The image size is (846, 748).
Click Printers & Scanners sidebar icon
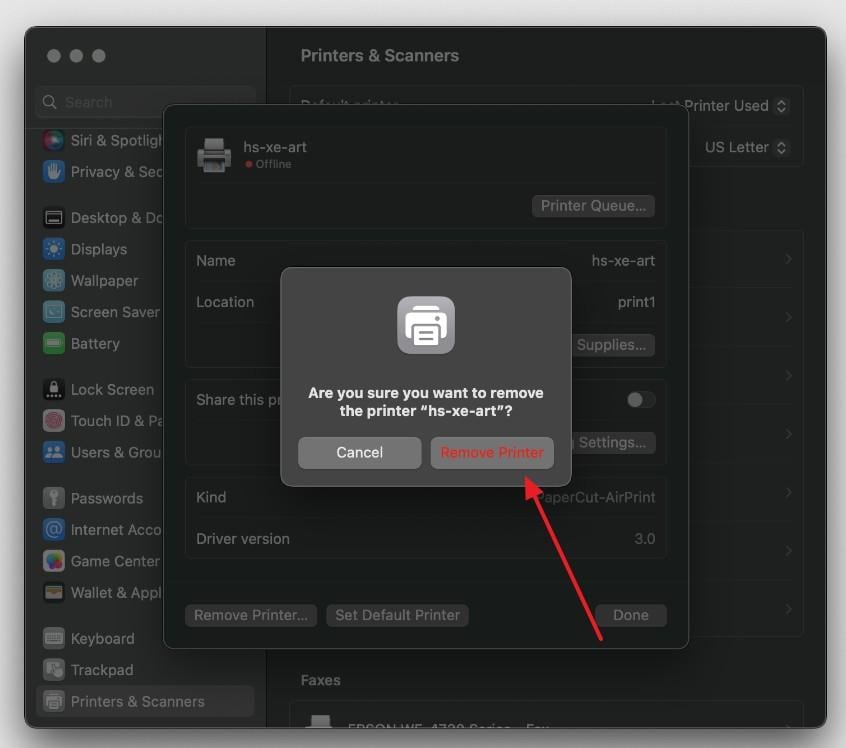coord(53,701)
